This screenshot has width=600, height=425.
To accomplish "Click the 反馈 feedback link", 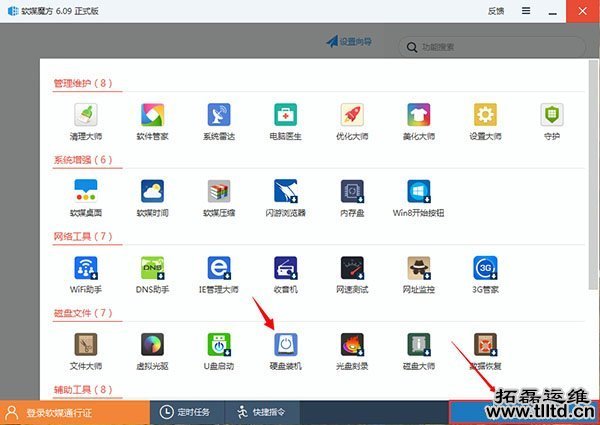I will click(x=496, y=11).
